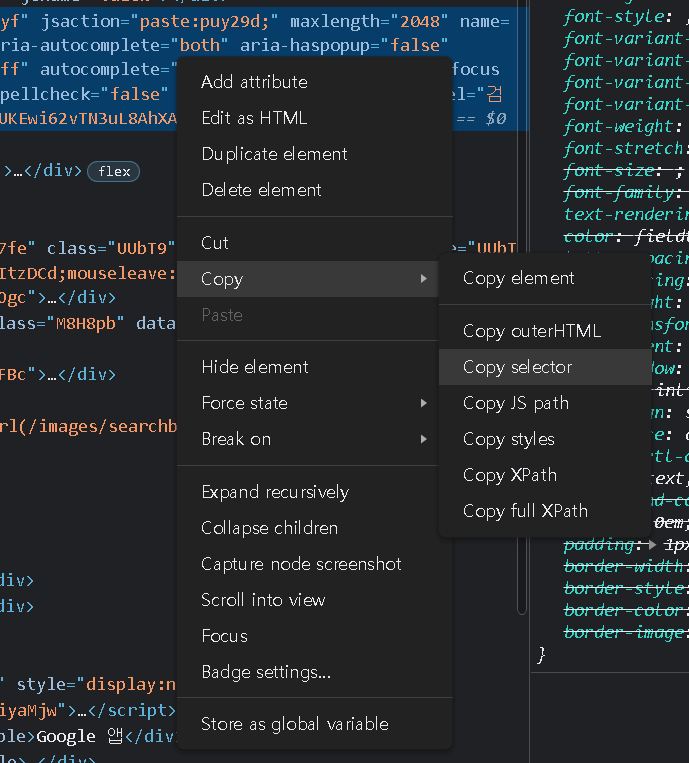Viewport: 689px width, 763px height.
Task: Click rl(/images/searchb url text
Action: coord(88,426)
